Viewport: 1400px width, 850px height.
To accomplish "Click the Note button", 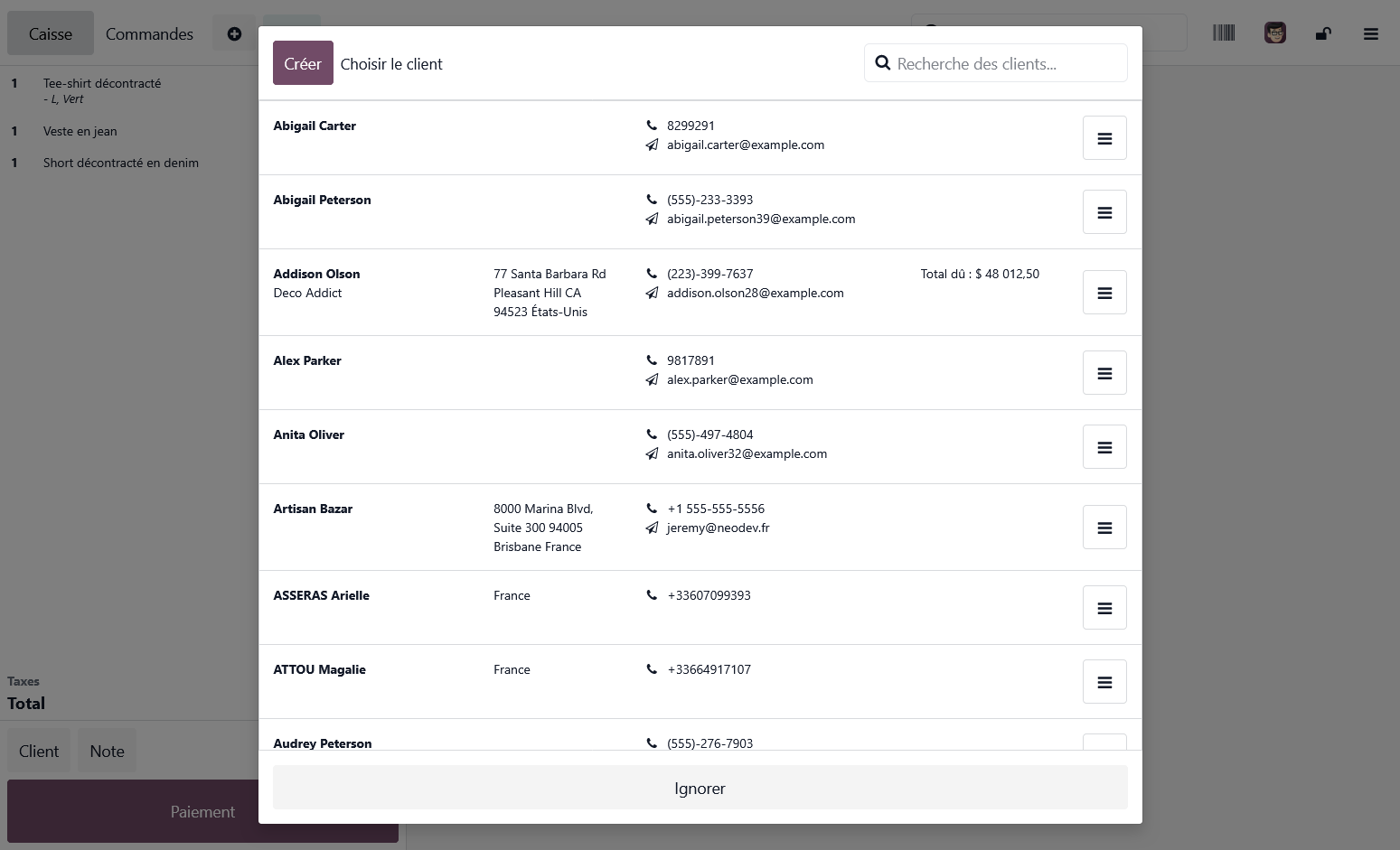I will (x=107, y=751).
